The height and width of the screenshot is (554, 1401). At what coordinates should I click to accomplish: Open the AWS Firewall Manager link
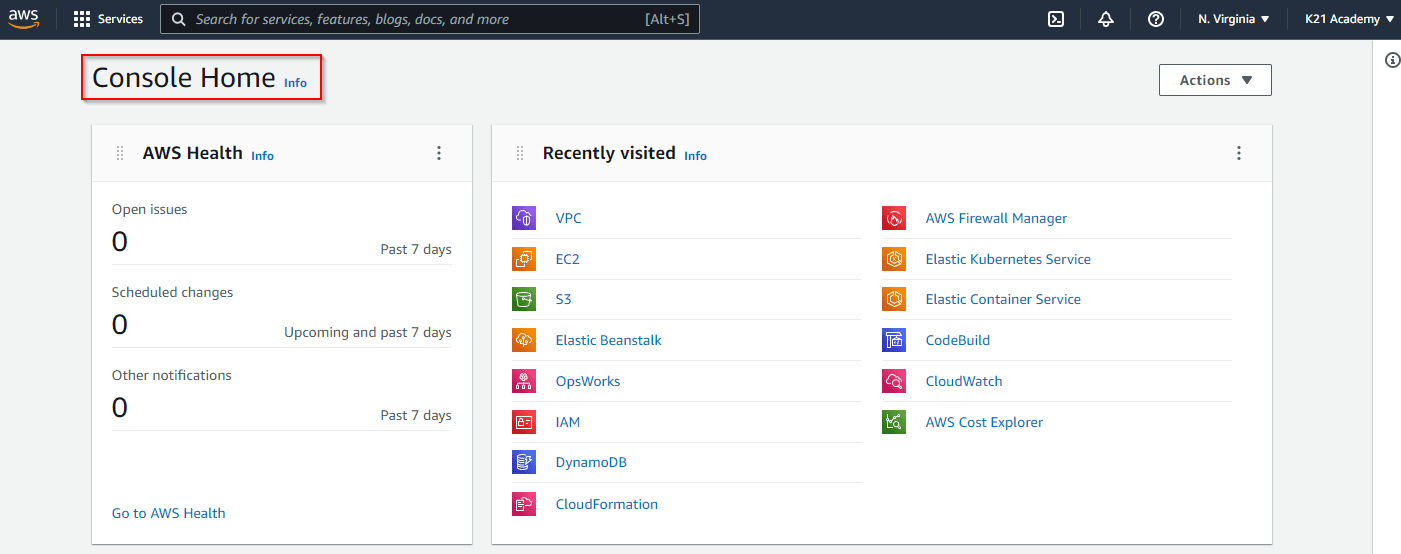tap(996, 218)
